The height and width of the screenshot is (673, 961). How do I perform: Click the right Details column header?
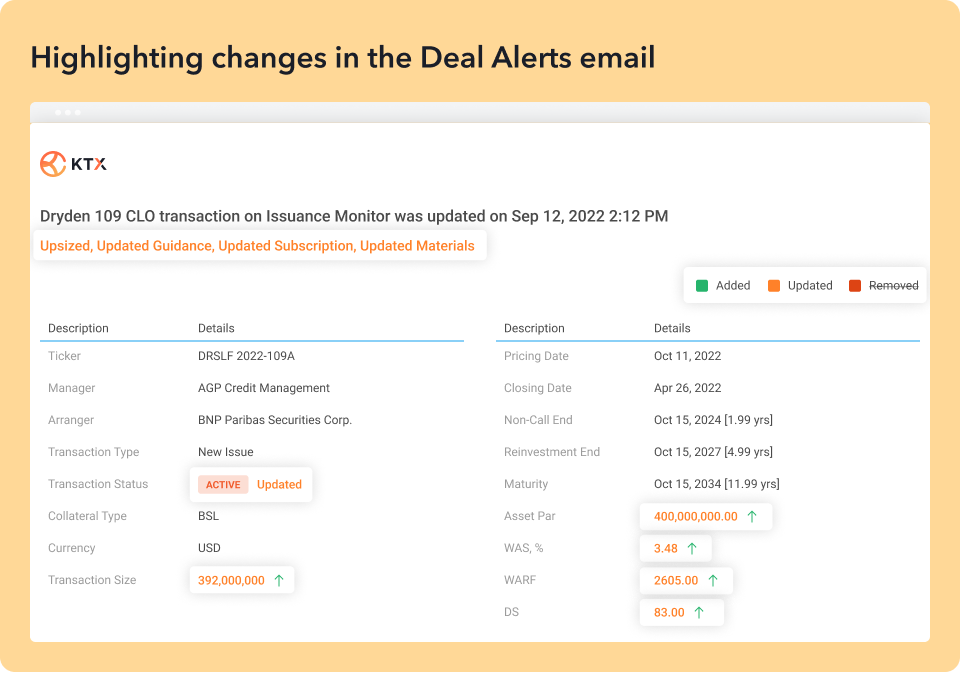pos(672,328)
